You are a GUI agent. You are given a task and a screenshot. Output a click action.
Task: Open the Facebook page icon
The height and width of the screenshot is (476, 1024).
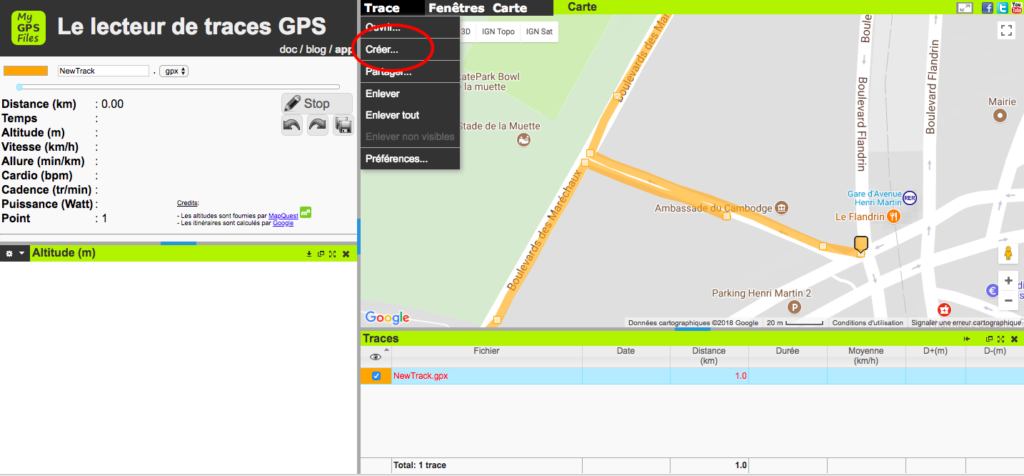pos(987,7)
